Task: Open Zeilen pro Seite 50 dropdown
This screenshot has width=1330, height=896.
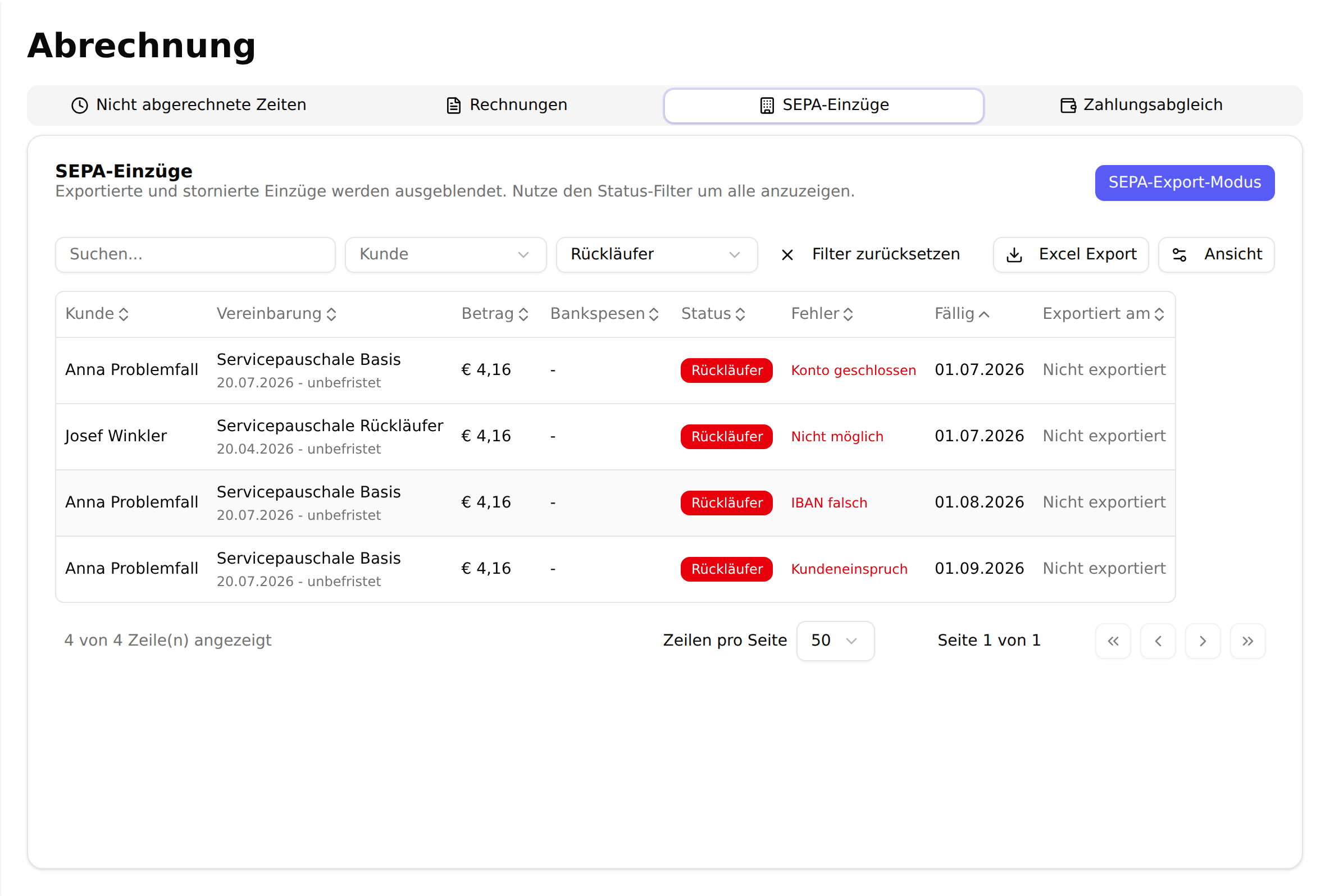Action: (x=835, y=641)
